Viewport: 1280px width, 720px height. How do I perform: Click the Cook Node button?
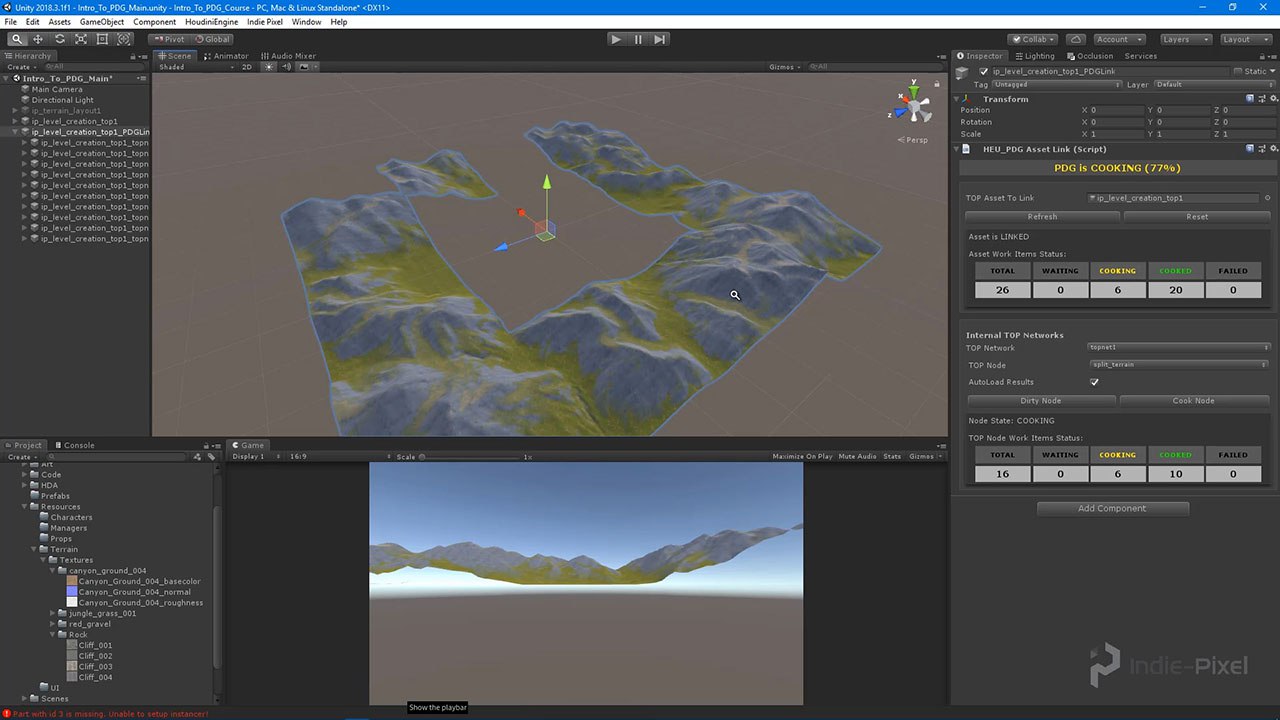pos(1193,400)
